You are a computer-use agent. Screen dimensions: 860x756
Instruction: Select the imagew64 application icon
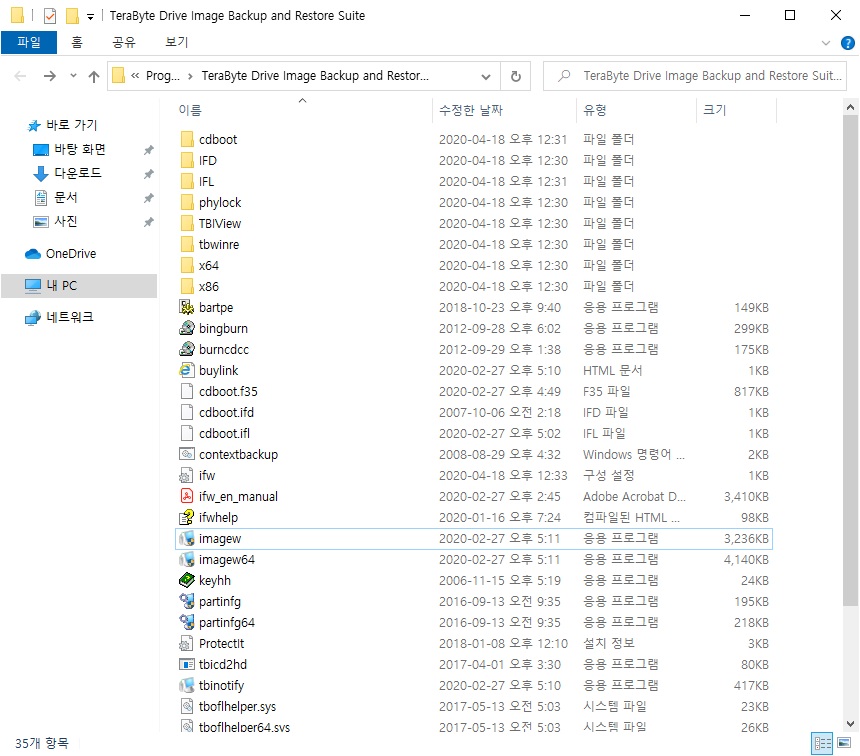point(187,559)
